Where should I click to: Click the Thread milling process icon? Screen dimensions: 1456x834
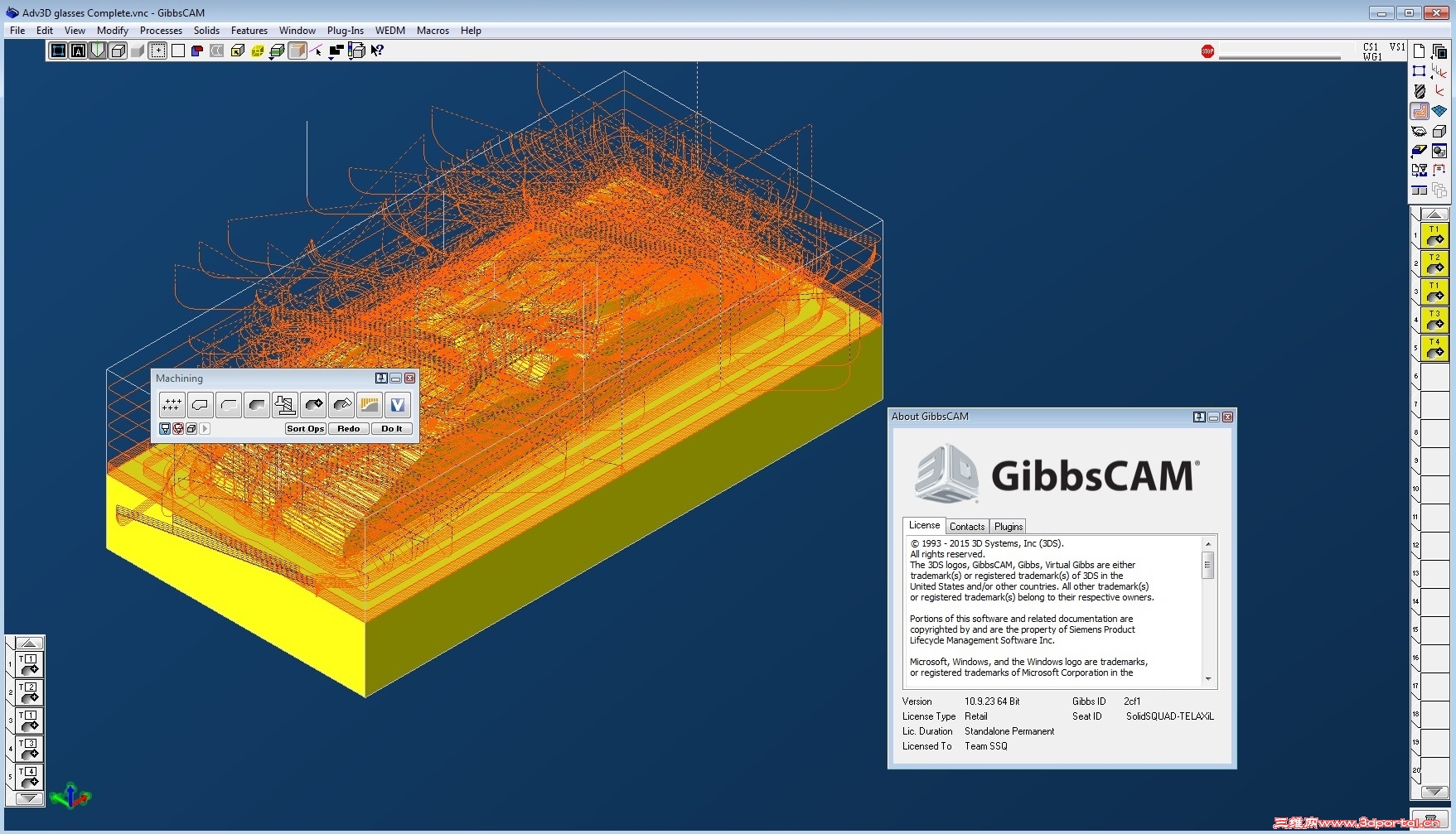pyautogui.click(x=284, y=405)
